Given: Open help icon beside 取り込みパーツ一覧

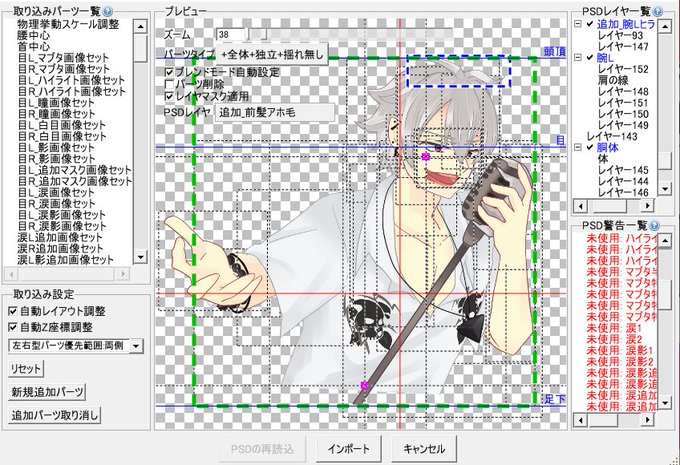Looking at the screenshot, I should (108, 11).
